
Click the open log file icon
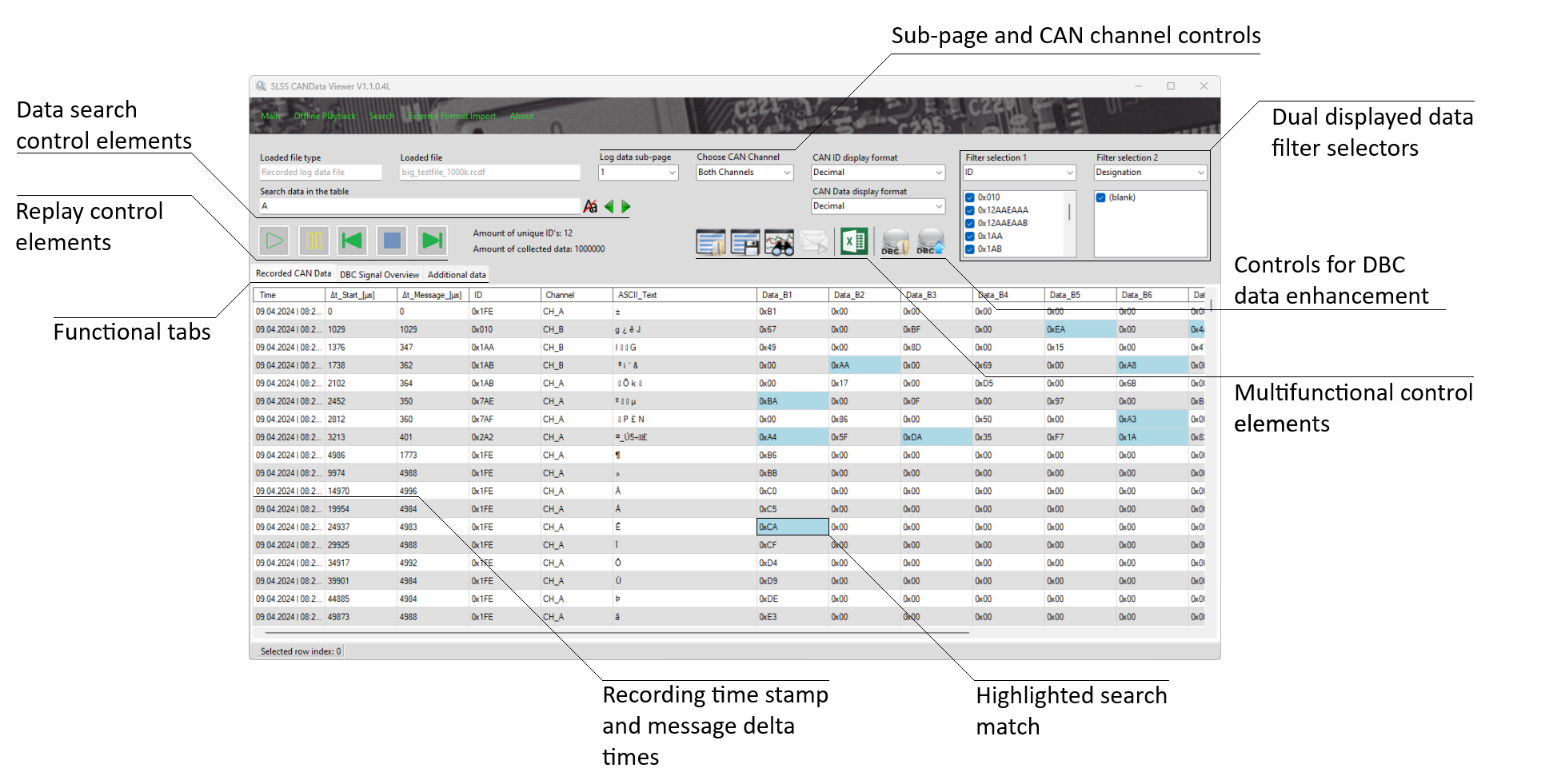711,241
